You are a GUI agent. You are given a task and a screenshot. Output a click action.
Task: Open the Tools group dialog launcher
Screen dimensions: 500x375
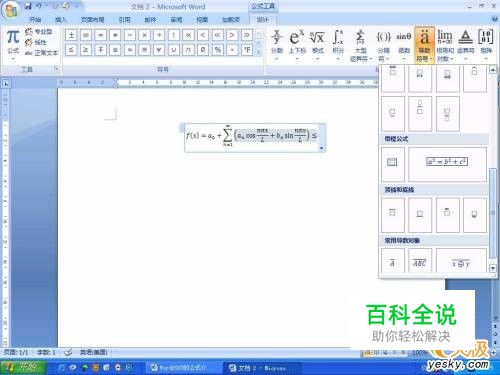click(56, 69)
